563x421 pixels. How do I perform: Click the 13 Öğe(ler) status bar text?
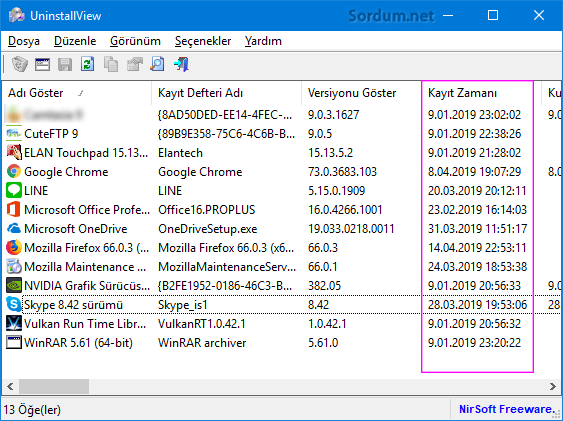pyautogui.click(x=32, y=410)
